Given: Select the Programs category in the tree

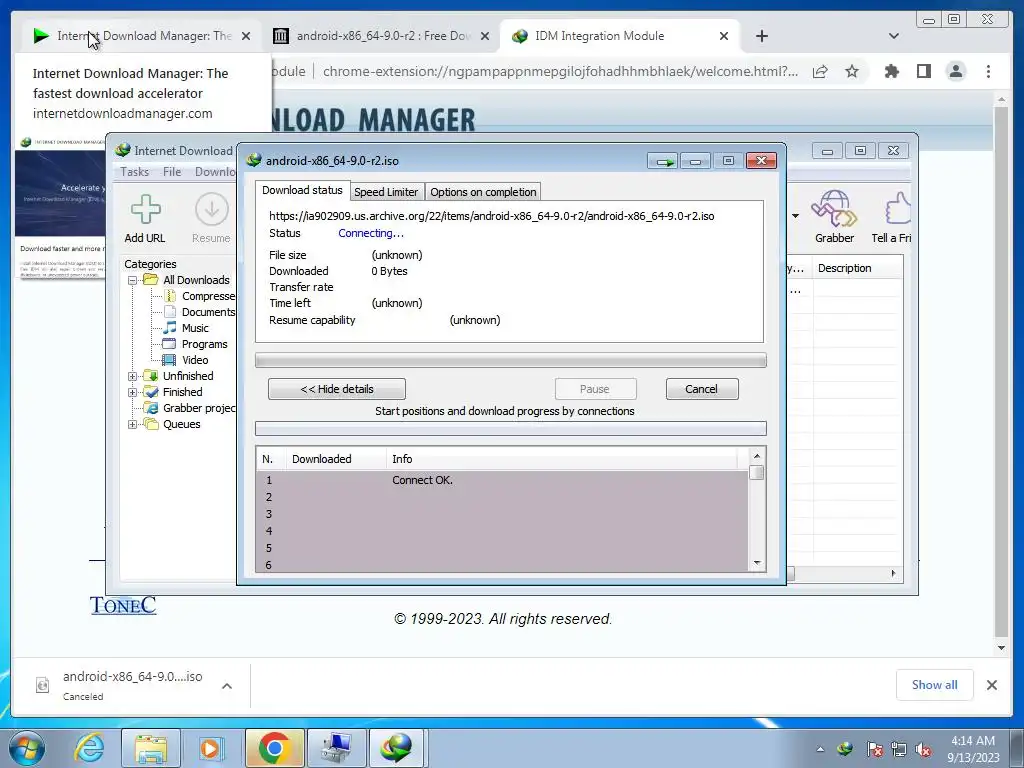Looking at the screenshot, I should (x=204, y=344).
